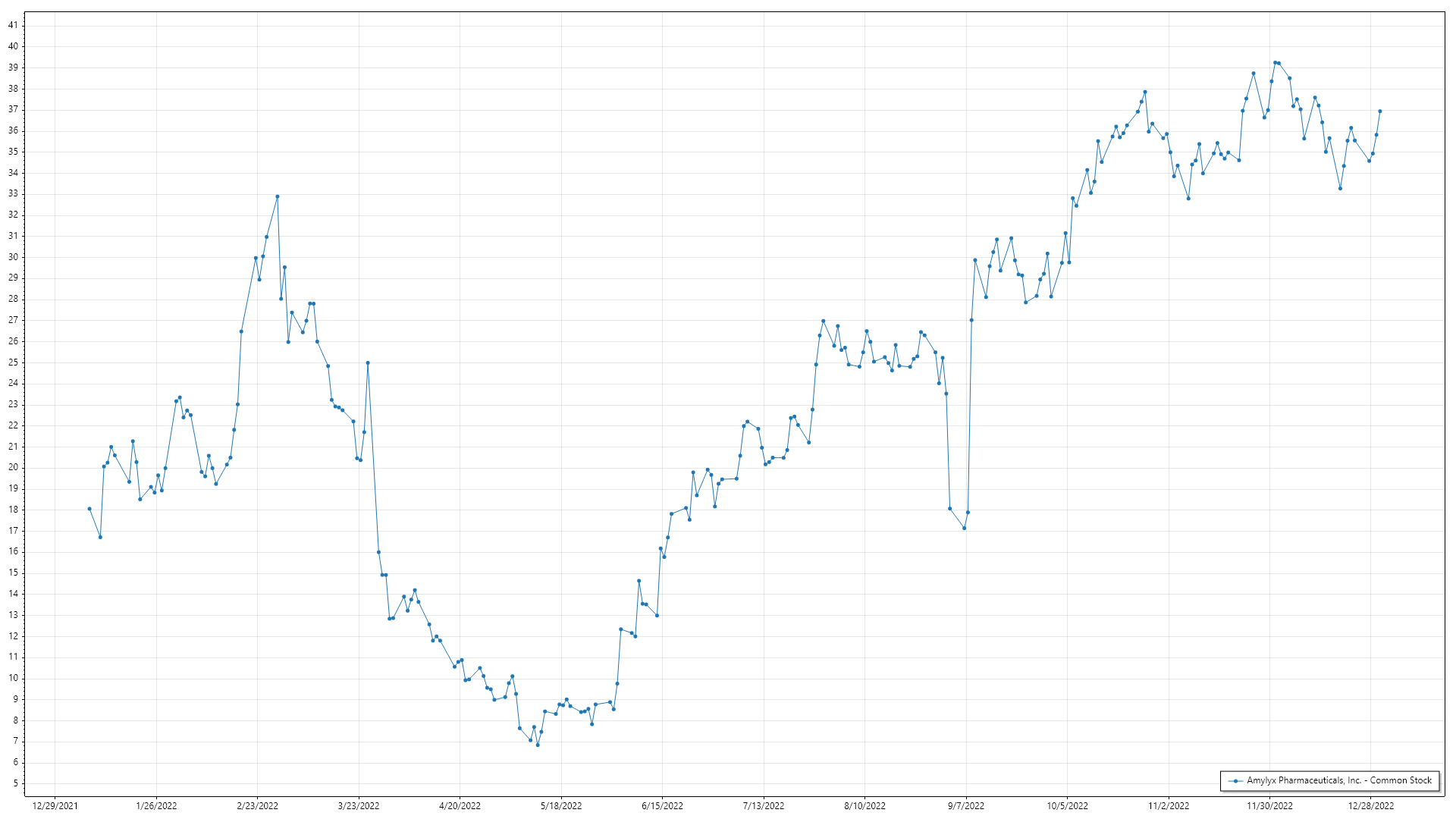
Task: Click the 23 label on the y-axis
Action: click(13, 404)
